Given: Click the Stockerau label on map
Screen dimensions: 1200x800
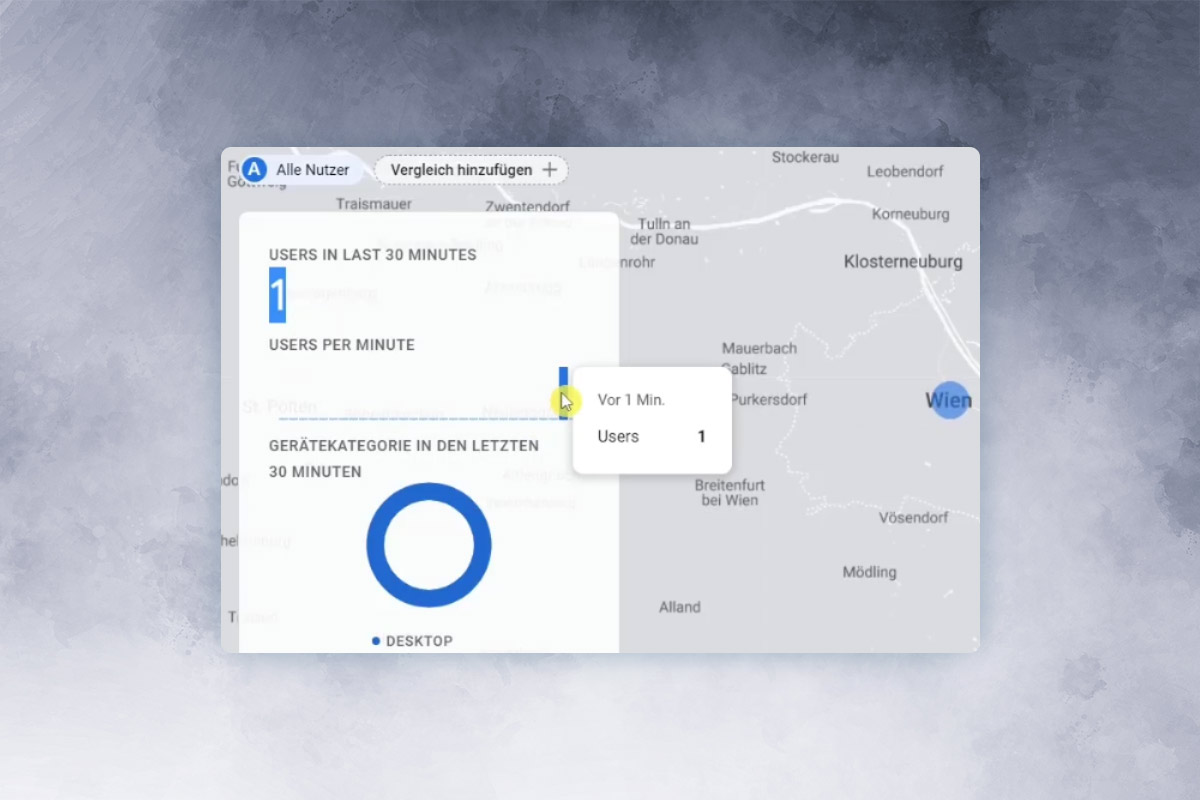Looking at the screenshot, I should click(805, 157).
